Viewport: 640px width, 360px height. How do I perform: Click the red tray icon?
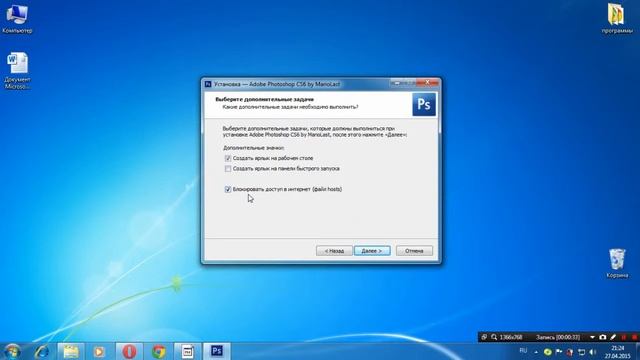tap(570, 352)
